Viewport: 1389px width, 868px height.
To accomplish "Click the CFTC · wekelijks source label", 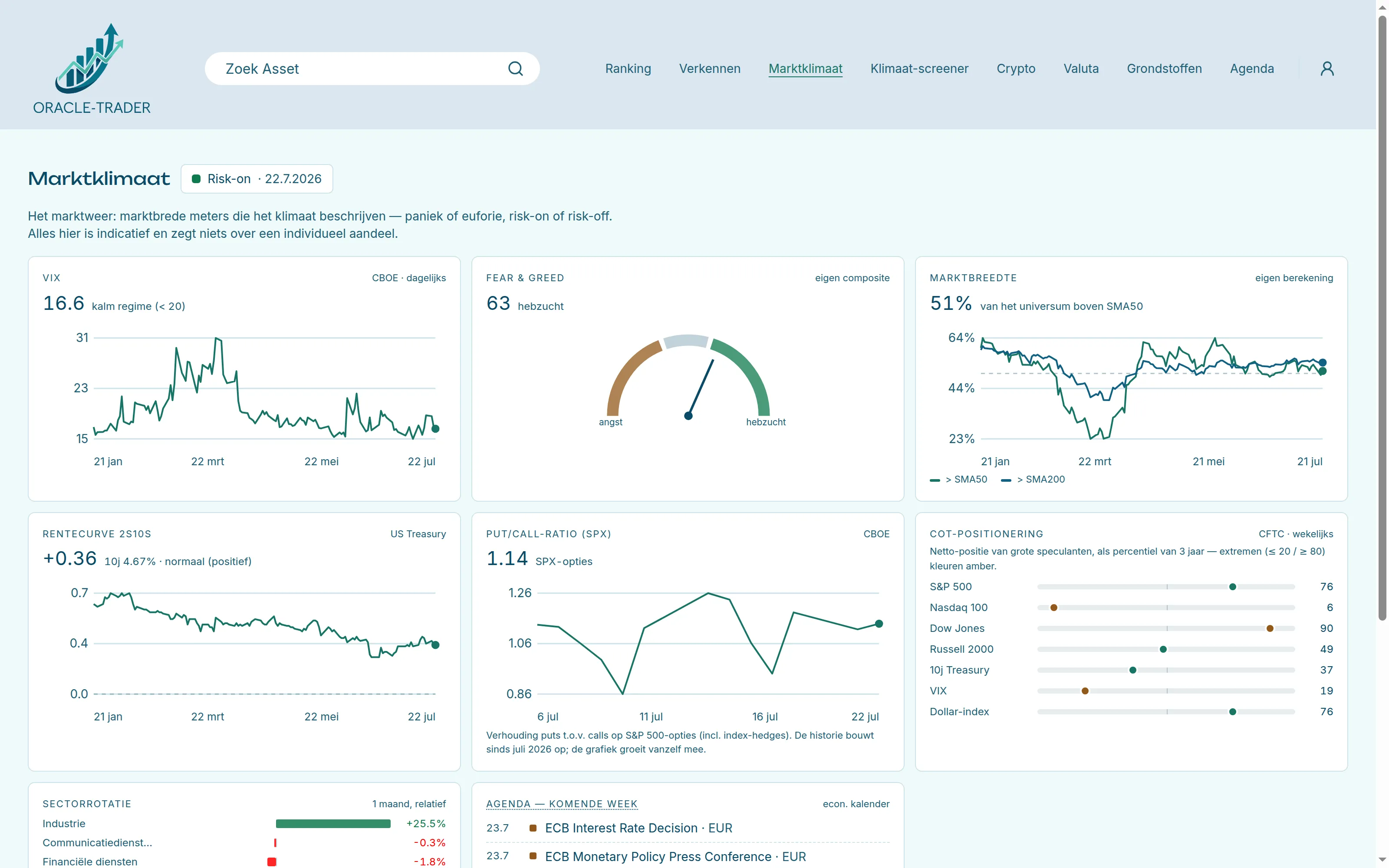I will click(x=1295, y=534).
